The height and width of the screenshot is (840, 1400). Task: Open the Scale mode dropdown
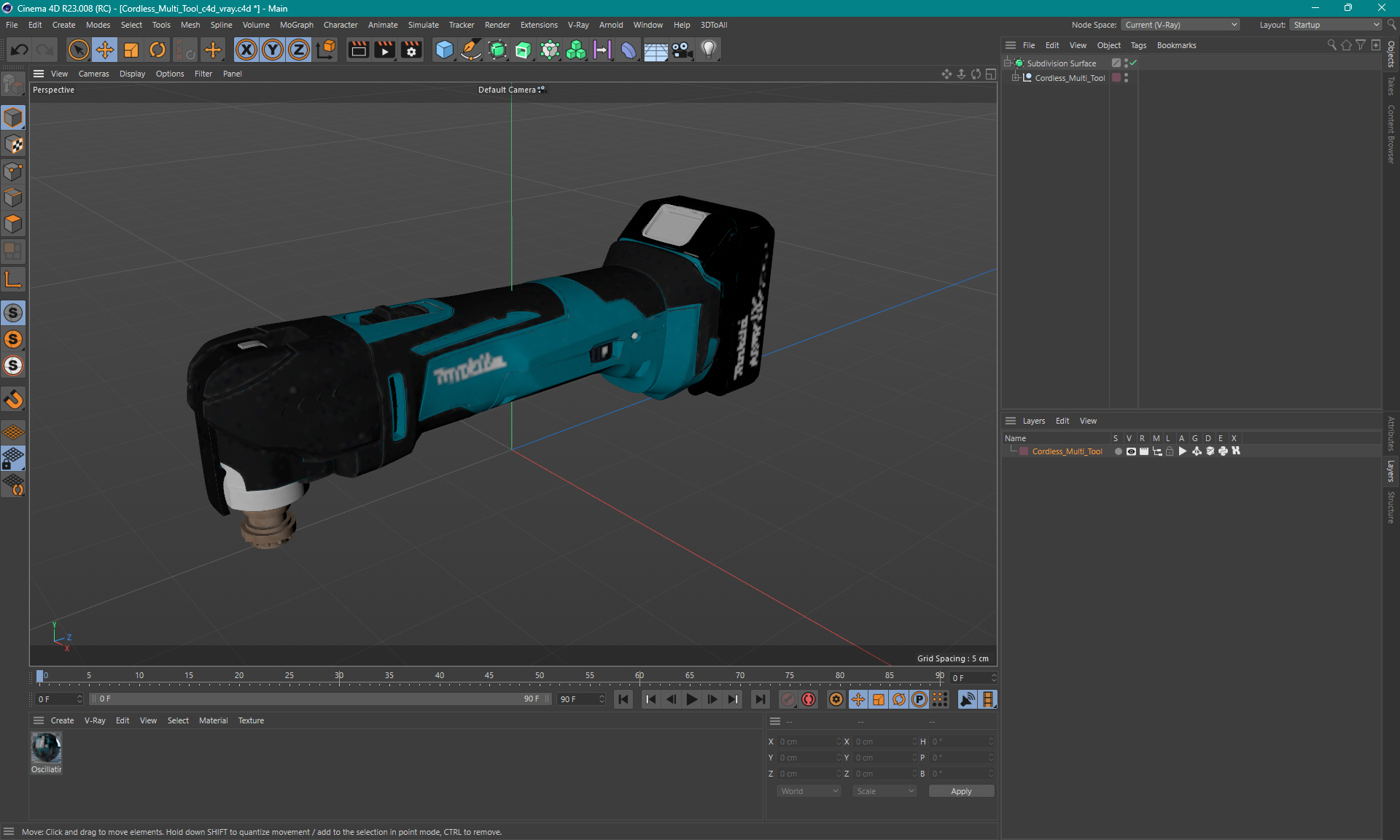(884, 791)
